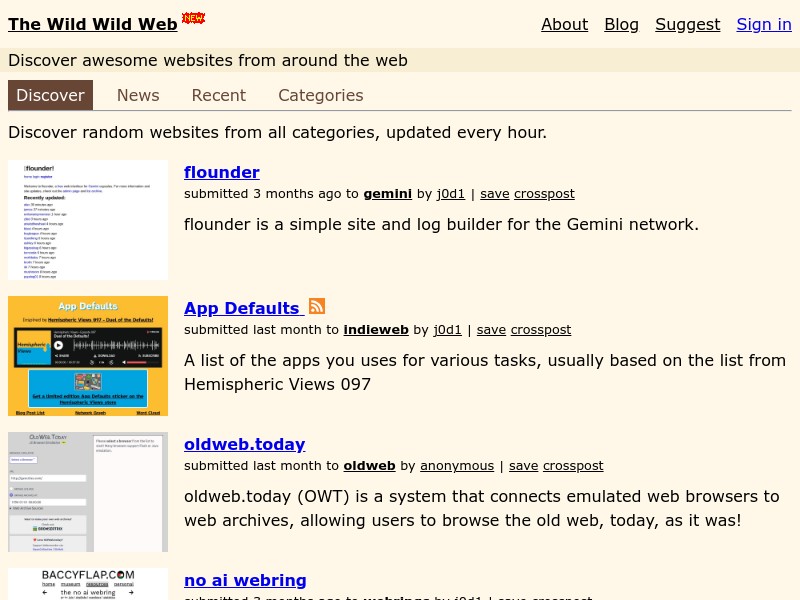Switch to the Recent tab
The height and width of the screenshot is (600, 800).
(x=219, y=95)
